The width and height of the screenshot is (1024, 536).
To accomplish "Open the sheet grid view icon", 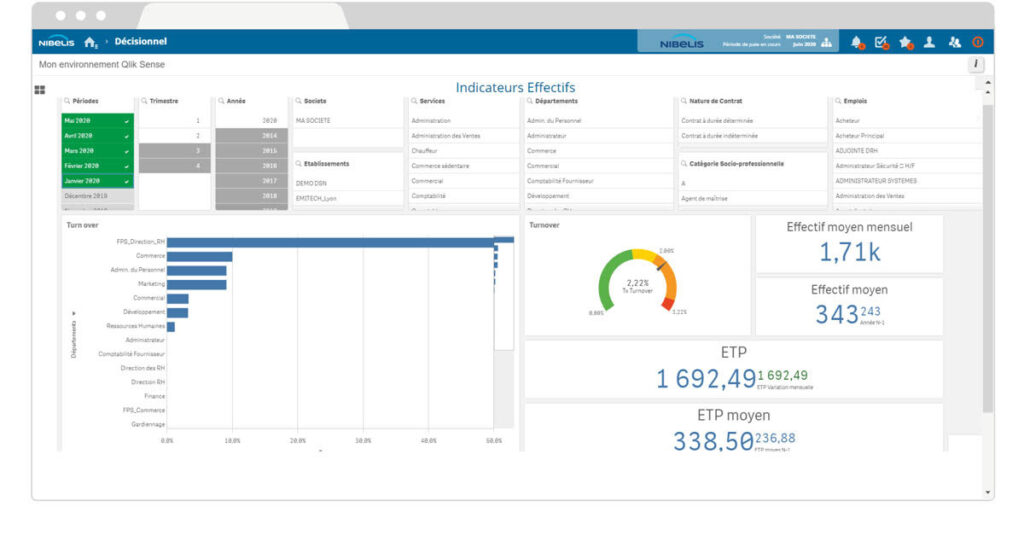I will tap(40, 90).
